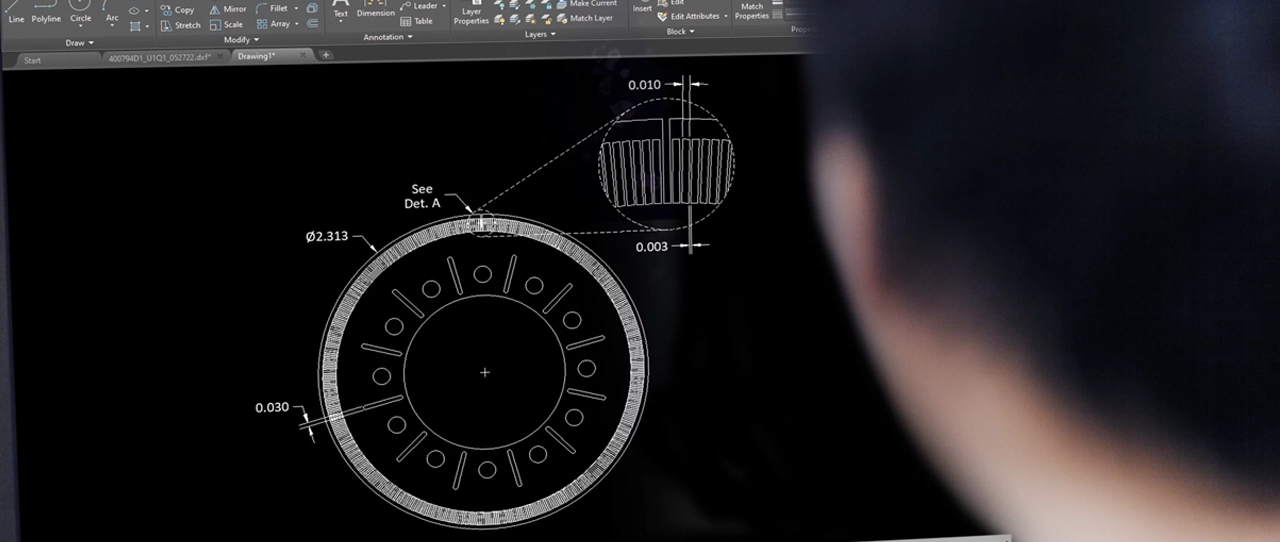Click the 0.003 dimension text
1280x542 pixels.
651,246
